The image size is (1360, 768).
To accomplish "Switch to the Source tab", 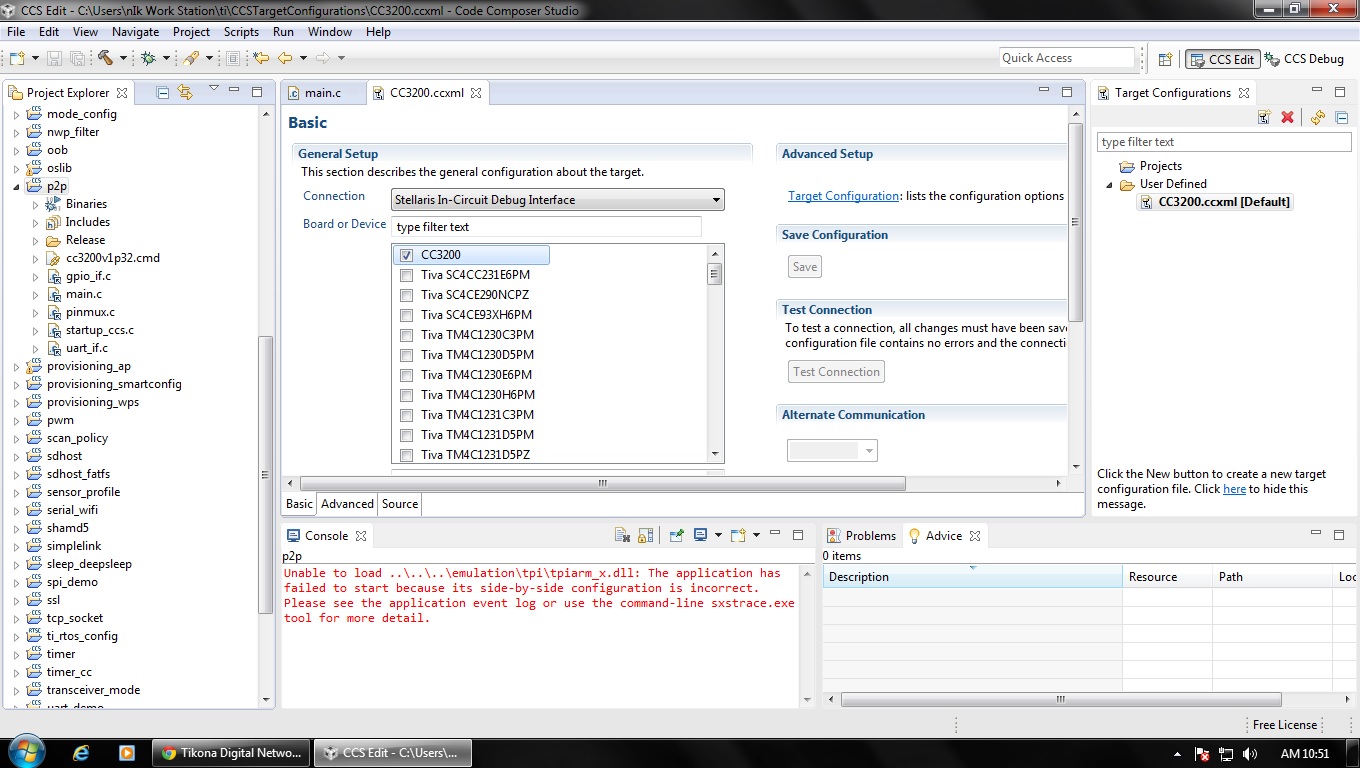I will tap(400, 504).
